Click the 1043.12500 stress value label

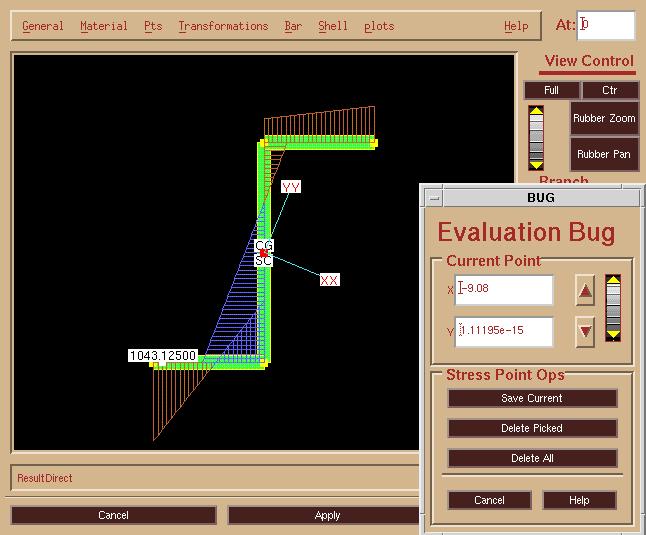(x=162, y=356)
